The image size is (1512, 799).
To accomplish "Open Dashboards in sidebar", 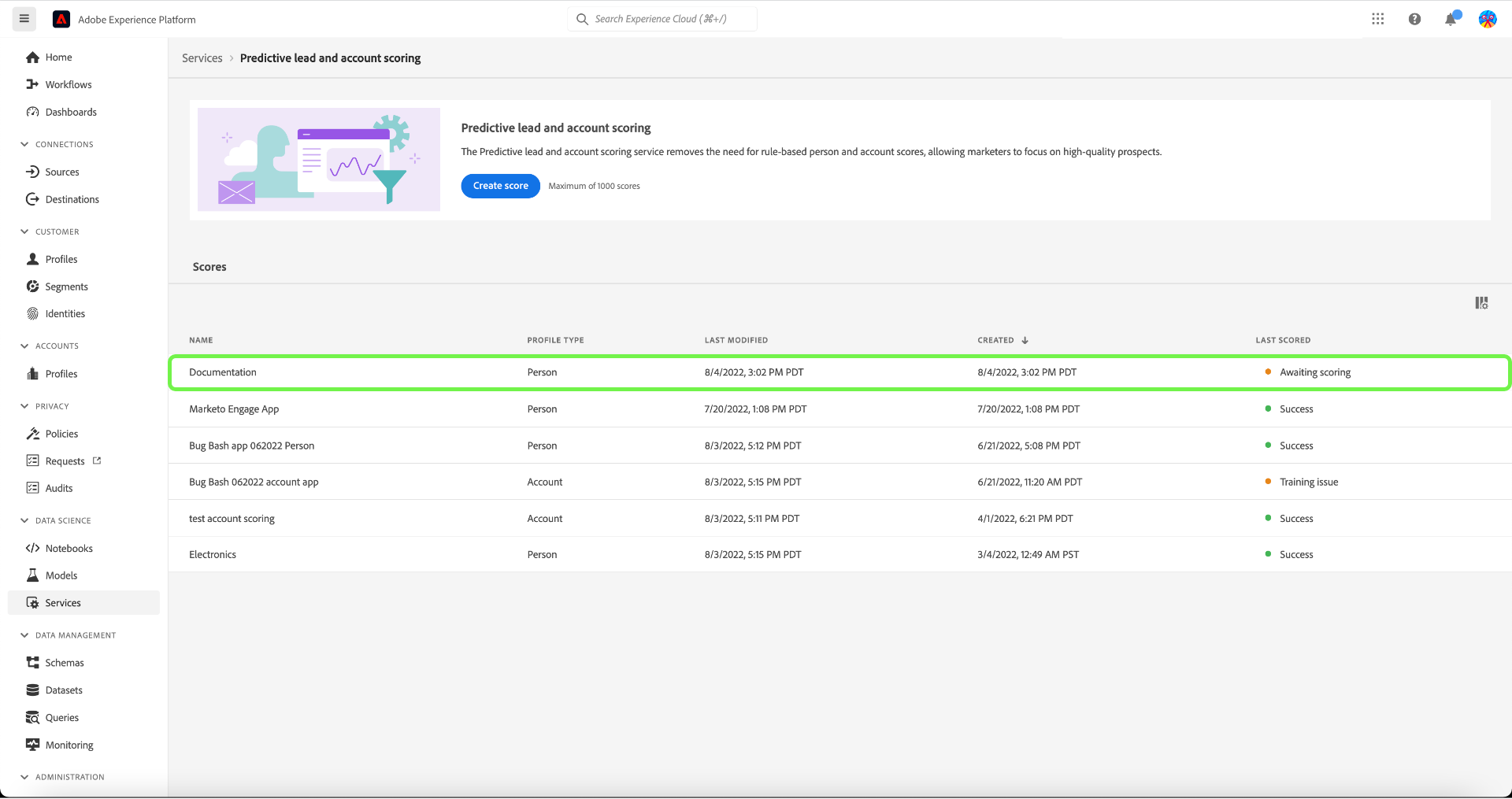I will (x=71, y=112).
